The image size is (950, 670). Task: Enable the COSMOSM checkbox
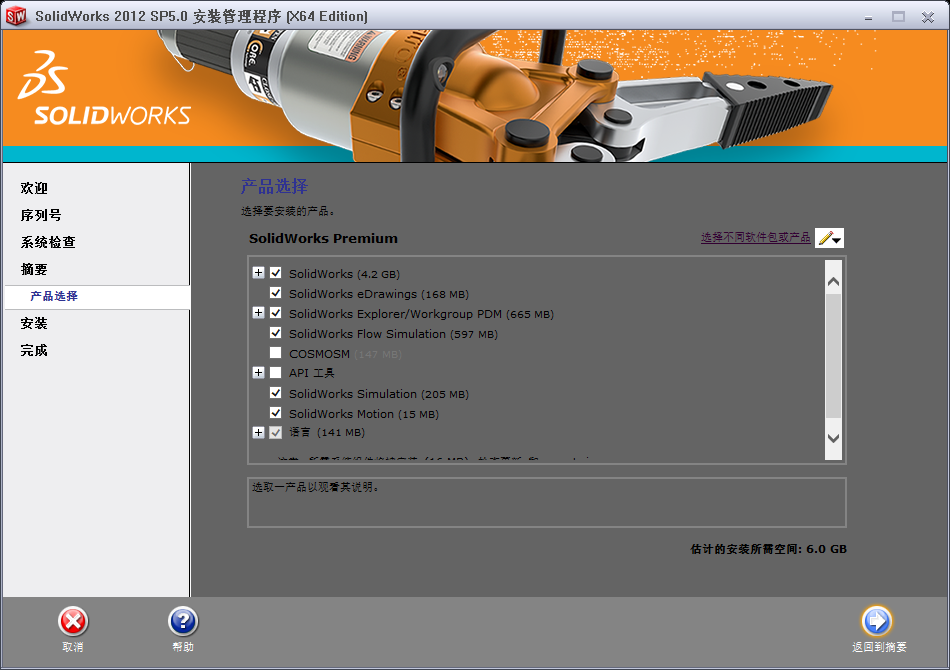276,353
